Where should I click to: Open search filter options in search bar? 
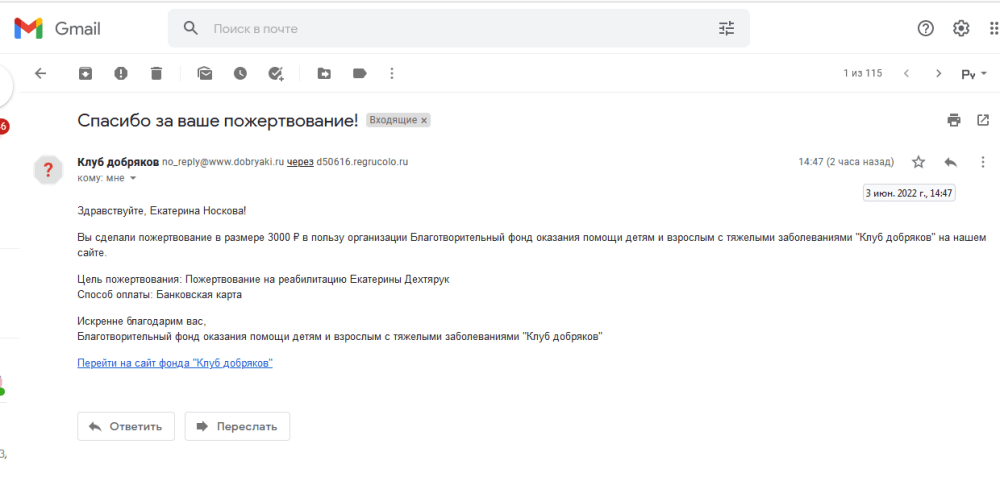click(x=726, y=29)
